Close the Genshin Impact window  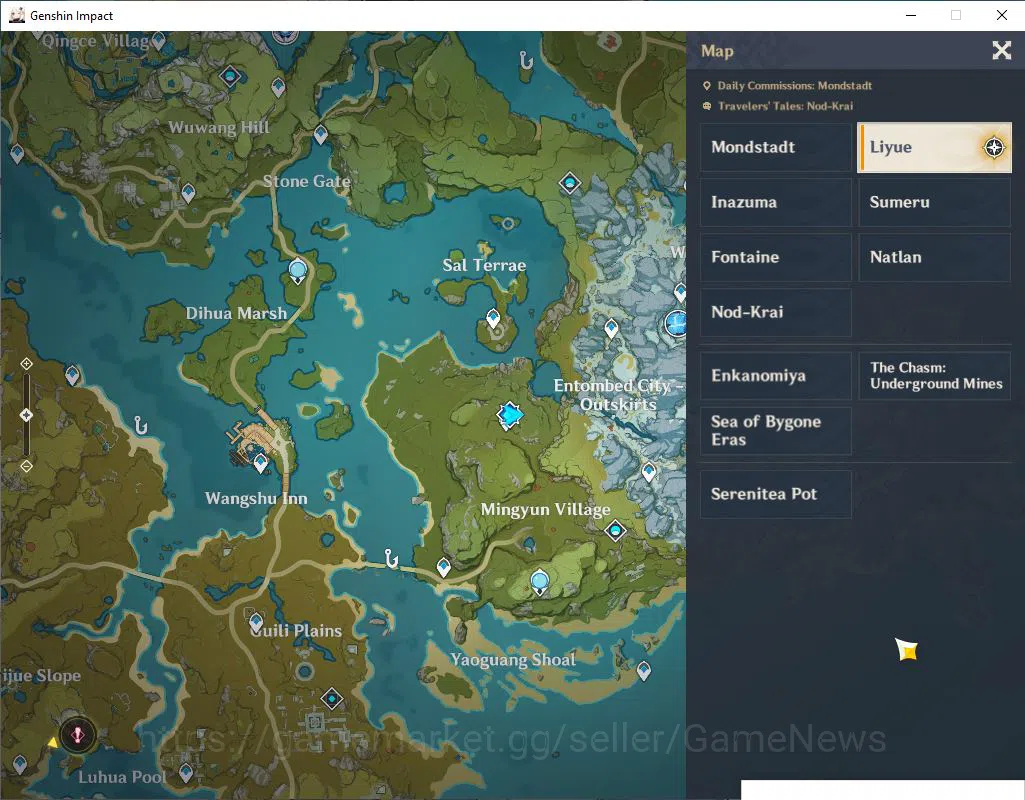(1001, 15)
